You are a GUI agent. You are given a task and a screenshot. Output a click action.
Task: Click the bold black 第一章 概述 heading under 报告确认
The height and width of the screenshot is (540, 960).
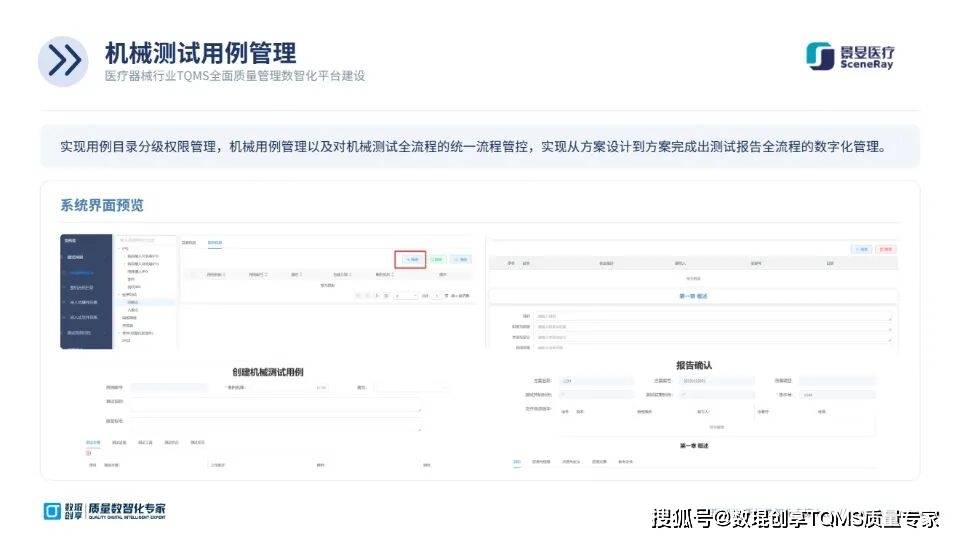click(x=694, y=446)
